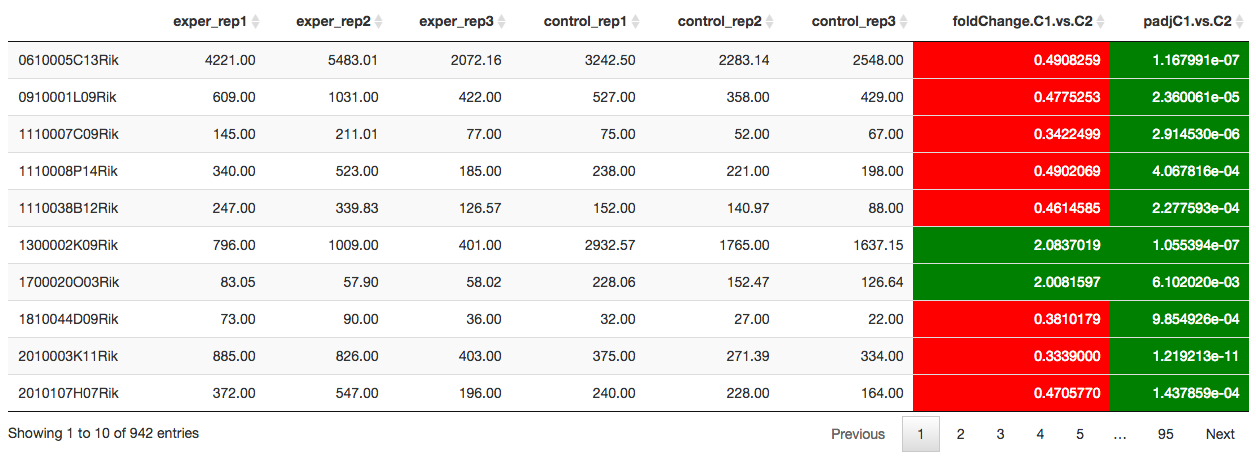Sort by foldChange.C1.vs.C2 column arrows
This screenshot has width=1256, height=462.
click(1101, 22)
